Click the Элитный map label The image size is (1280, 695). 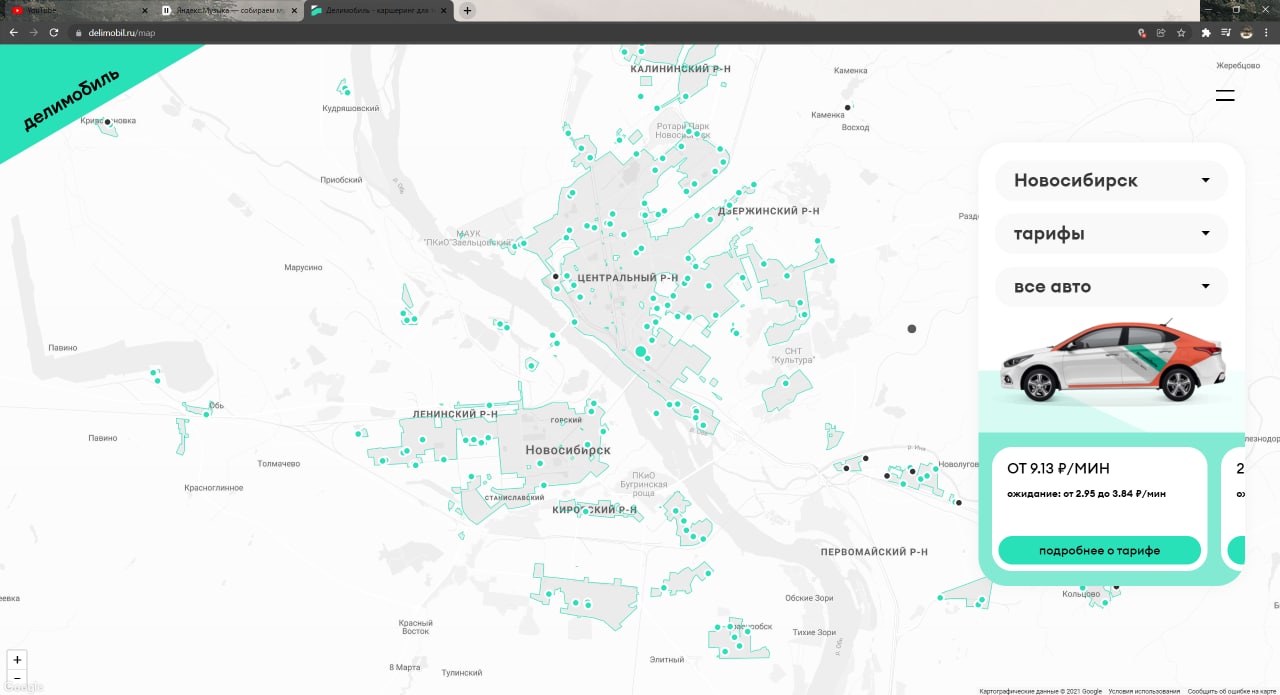pyautogui.click(x=667, y=660)
